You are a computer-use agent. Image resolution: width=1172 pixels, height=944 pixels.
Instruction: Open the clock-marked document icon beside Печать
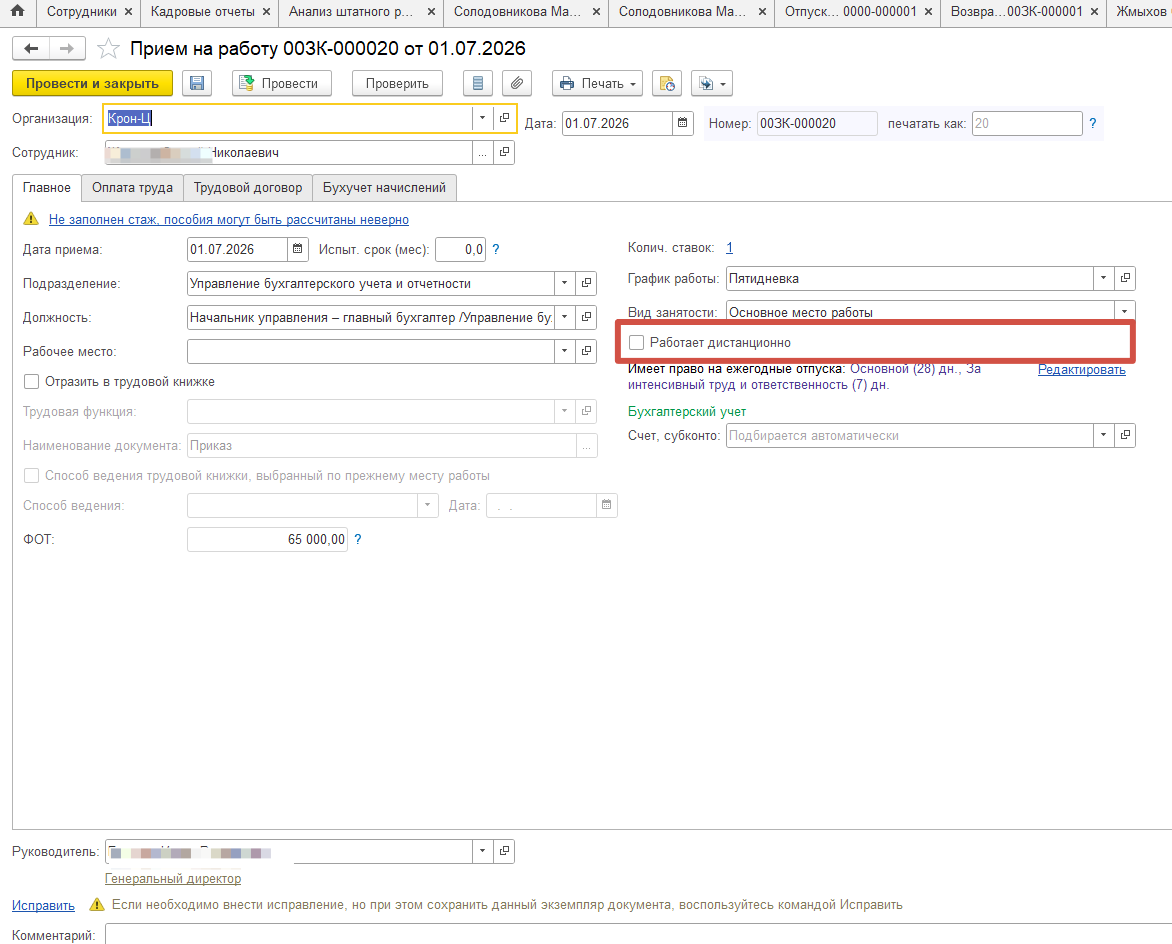point(667,83)
